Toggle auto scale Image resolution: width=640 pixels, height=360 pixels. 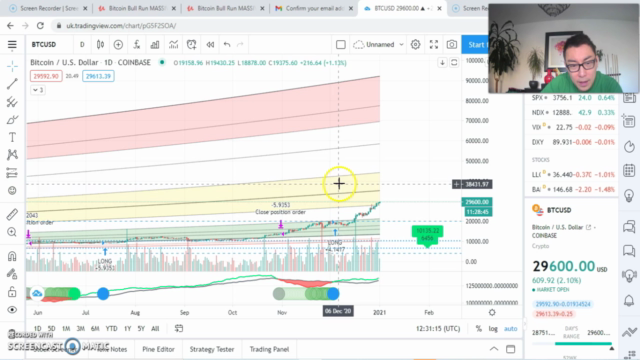[511, 329]
